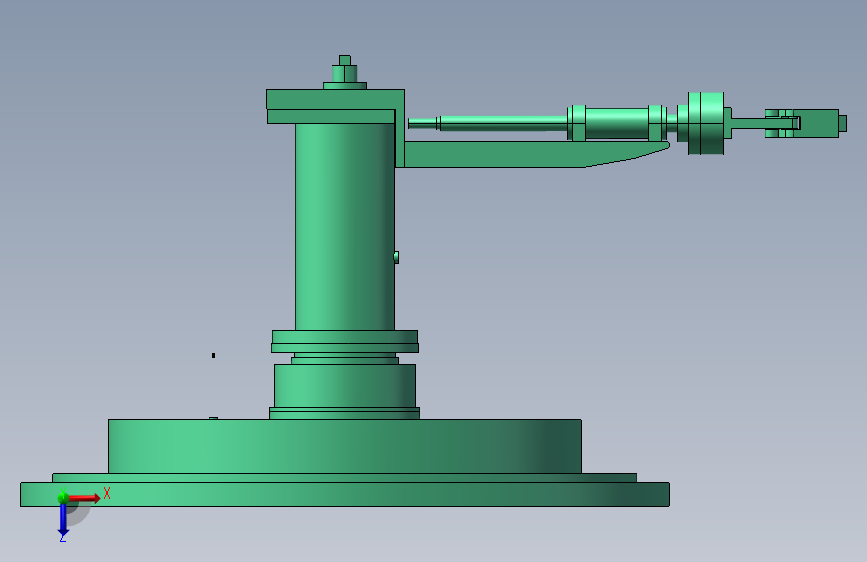Select the large round turntable disc above the base
Image resolution: width=867 pixels, height=562 pixels.
coord(344,446)
